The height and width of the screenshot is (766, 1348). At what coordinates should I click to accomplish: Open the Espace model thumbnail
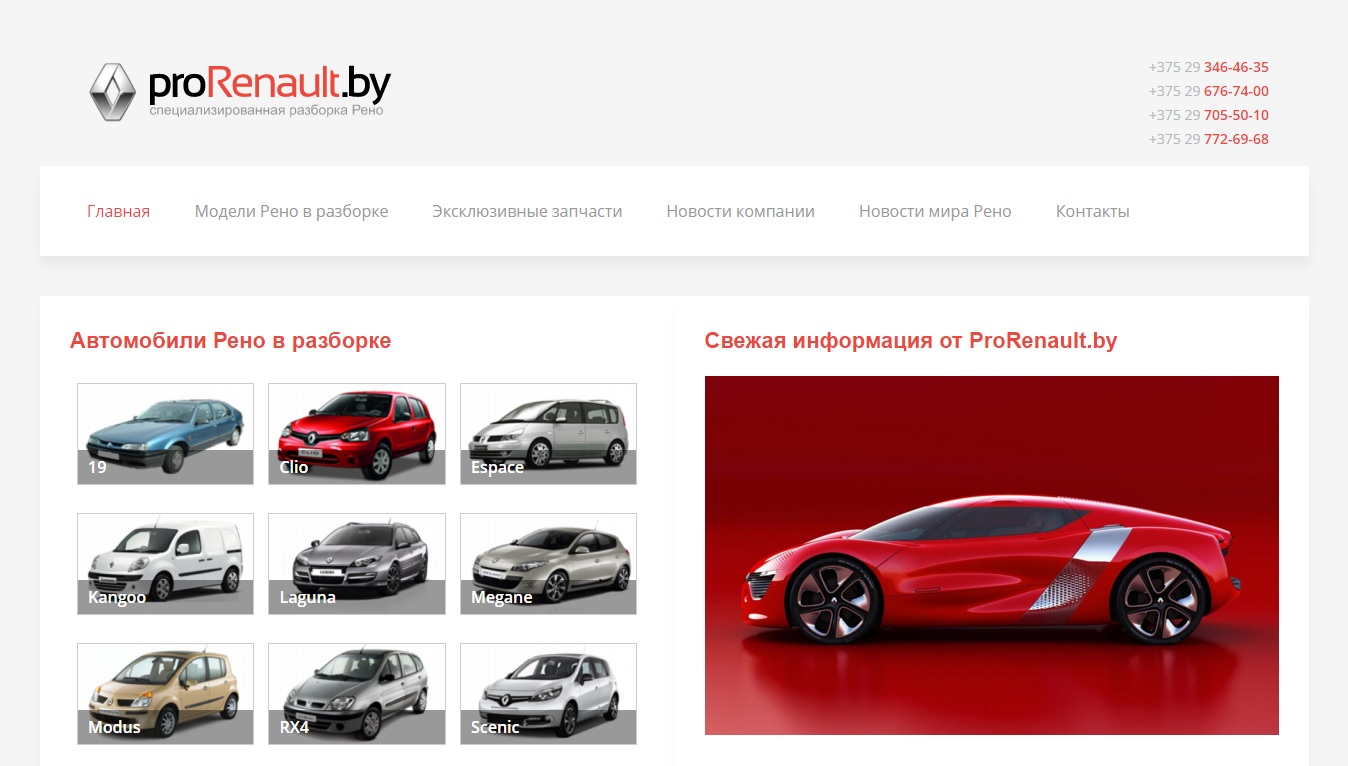pyautogui.click(x=548, y=433)
